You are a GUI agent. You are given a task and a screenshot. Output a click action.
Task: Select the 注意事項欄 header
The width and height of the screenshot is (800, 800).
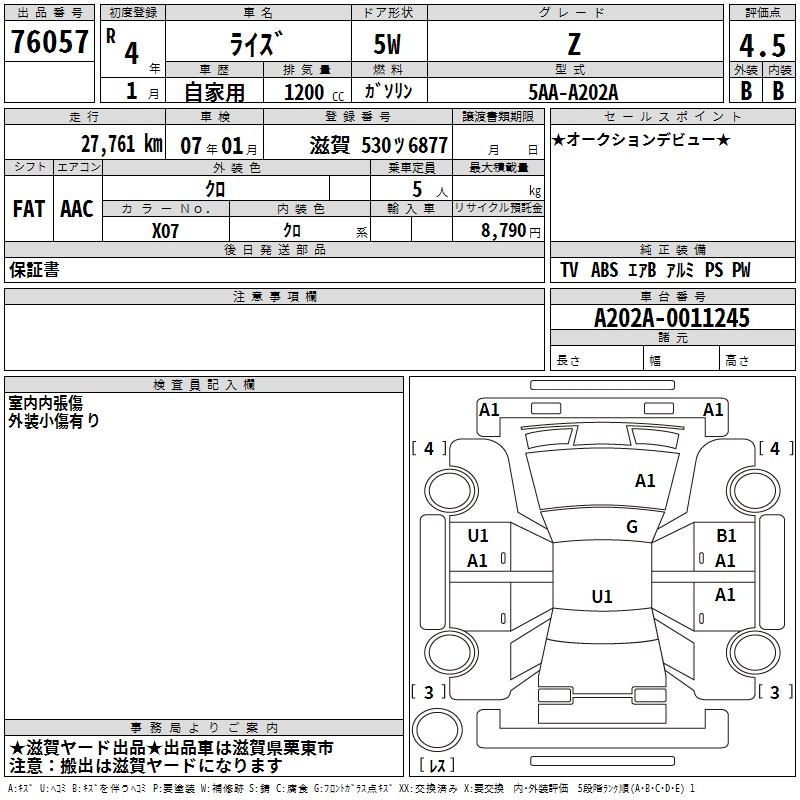275,296
